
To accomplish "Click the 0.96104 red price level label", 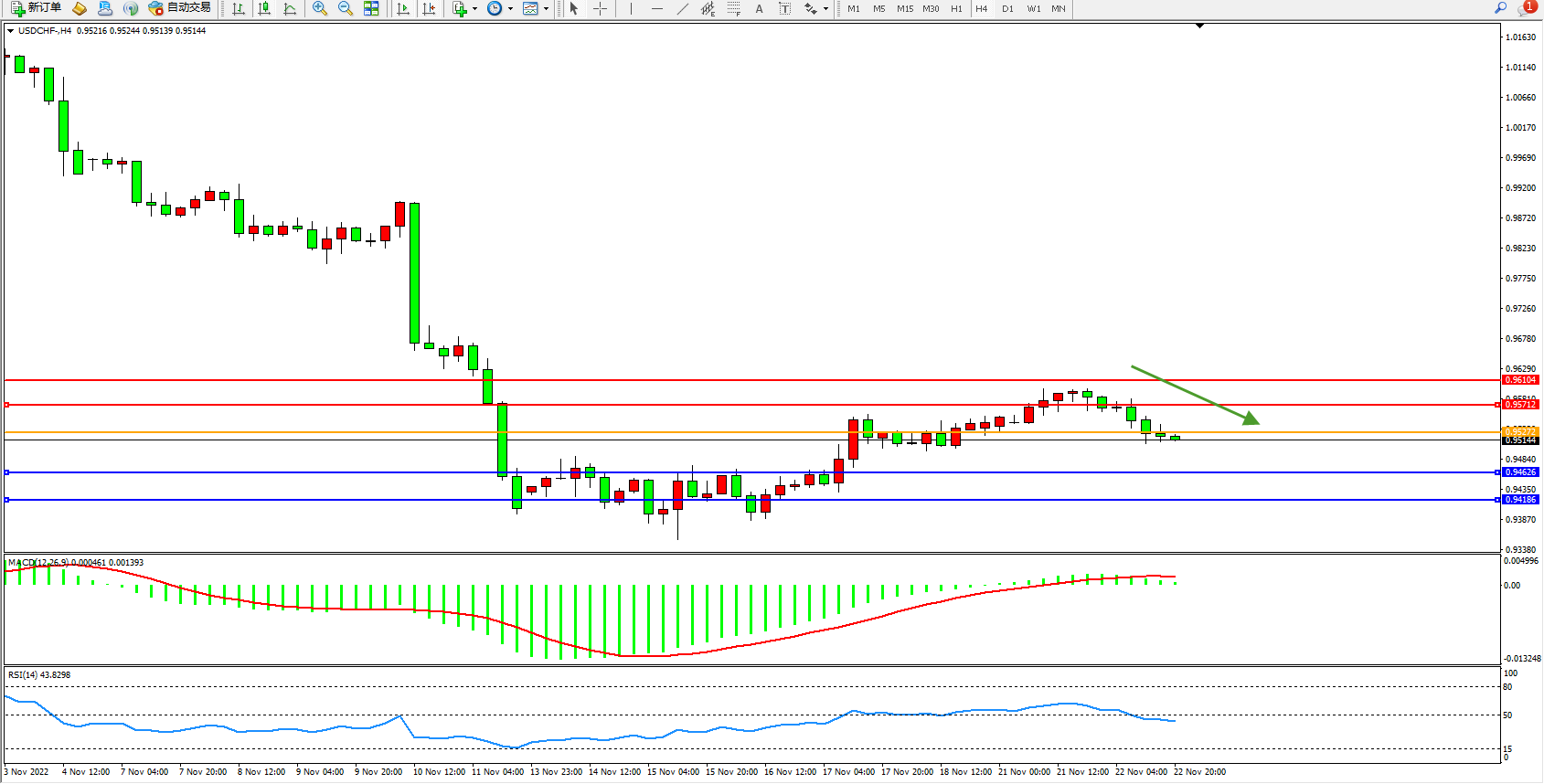I will point(1520,380).
